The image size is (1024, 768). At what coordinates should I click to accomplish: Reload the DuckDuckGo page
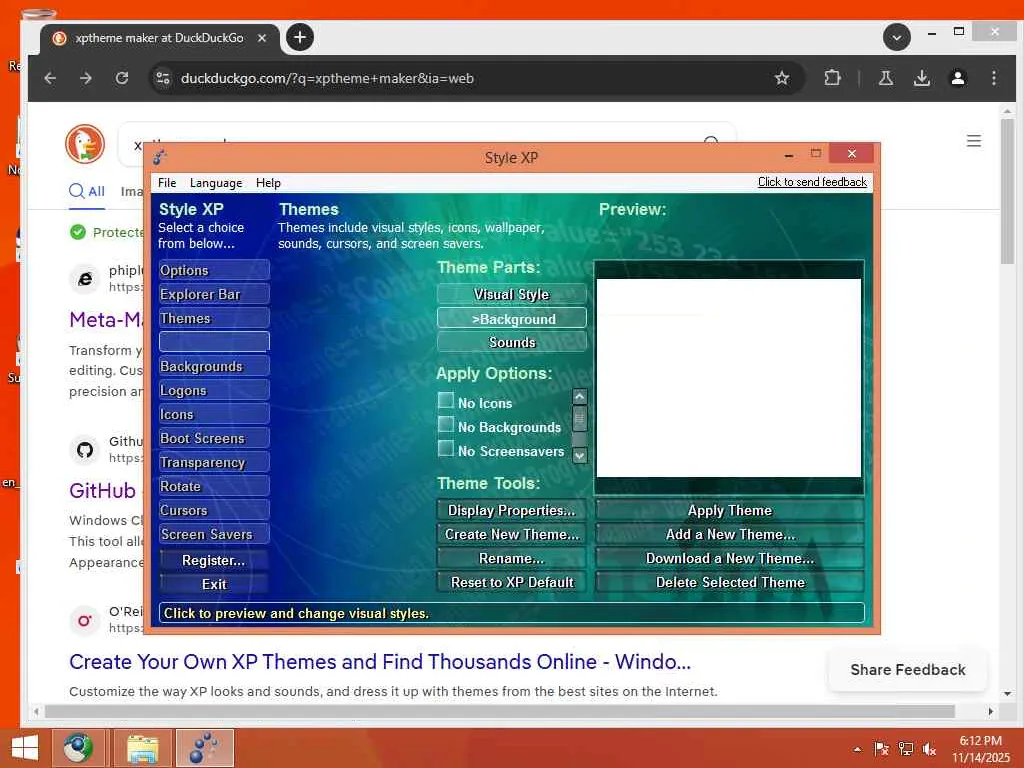122,78
